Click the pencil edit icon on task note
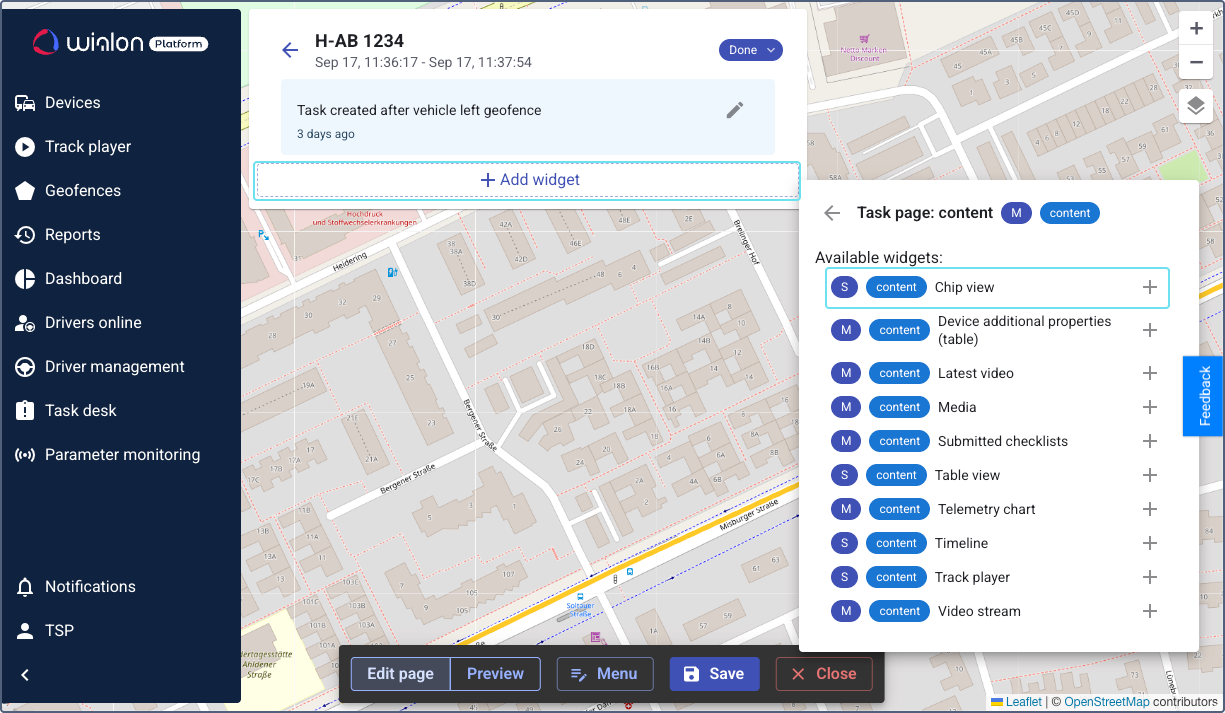 (x=735, y=110)
